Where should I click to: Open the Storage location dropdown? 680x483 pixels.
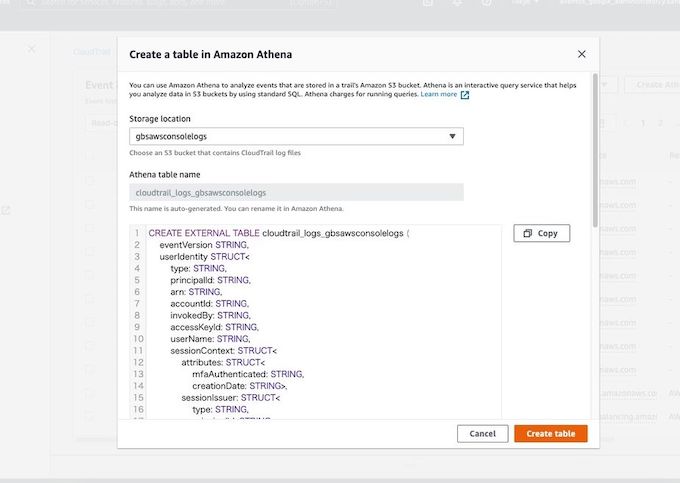296,136
